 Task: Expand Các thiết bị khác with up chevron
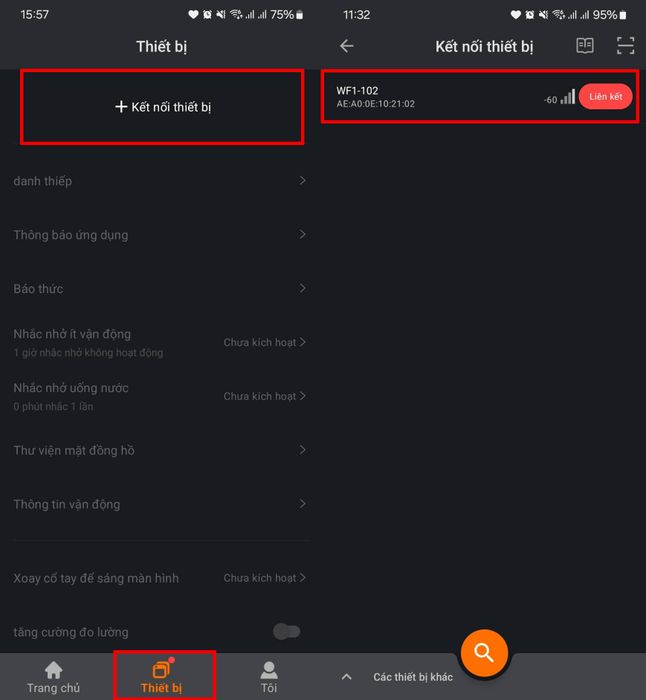[x=346, y=677]
